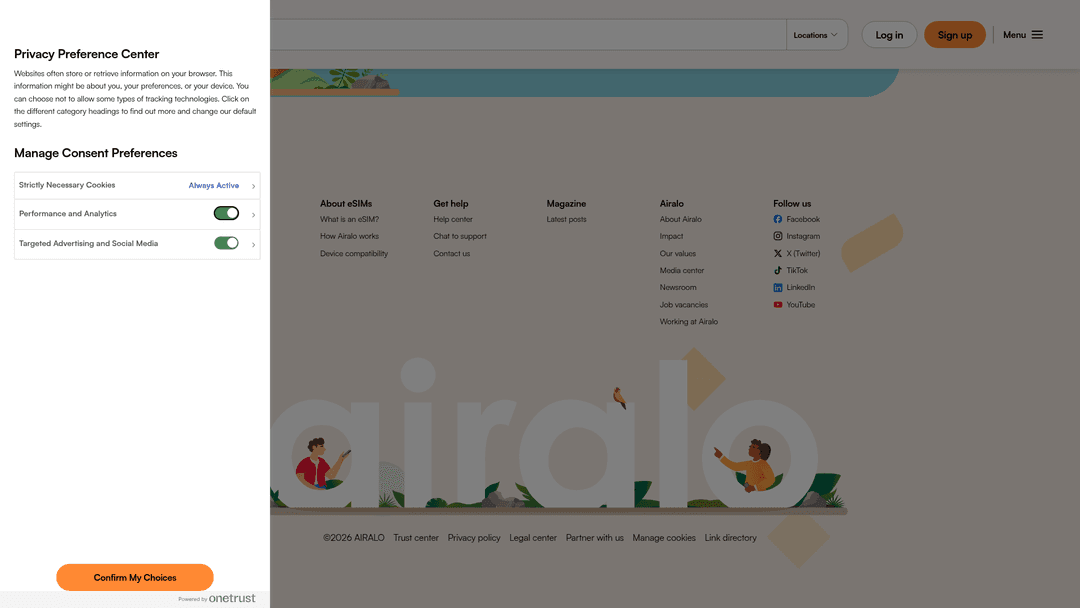This screenshot has height=608, width=1080.
Task: Expand the Targeted Advertising category details
Action: pos(253,243)
